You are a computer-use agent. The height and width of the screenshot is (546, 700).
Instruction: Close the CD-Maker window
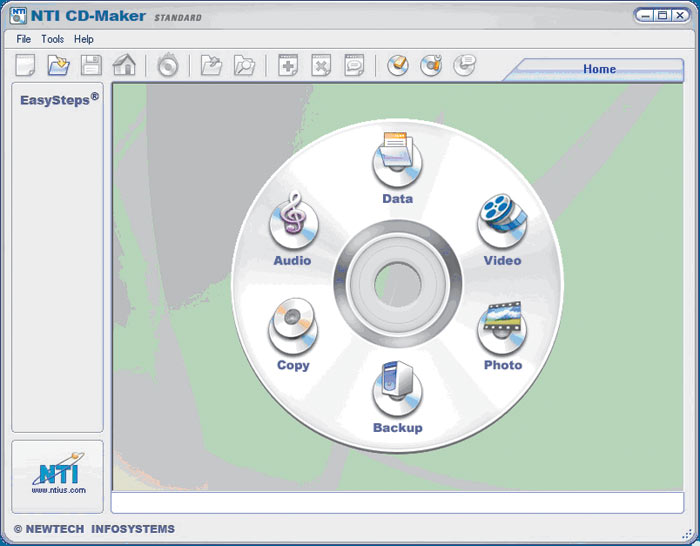coord(679,16)
